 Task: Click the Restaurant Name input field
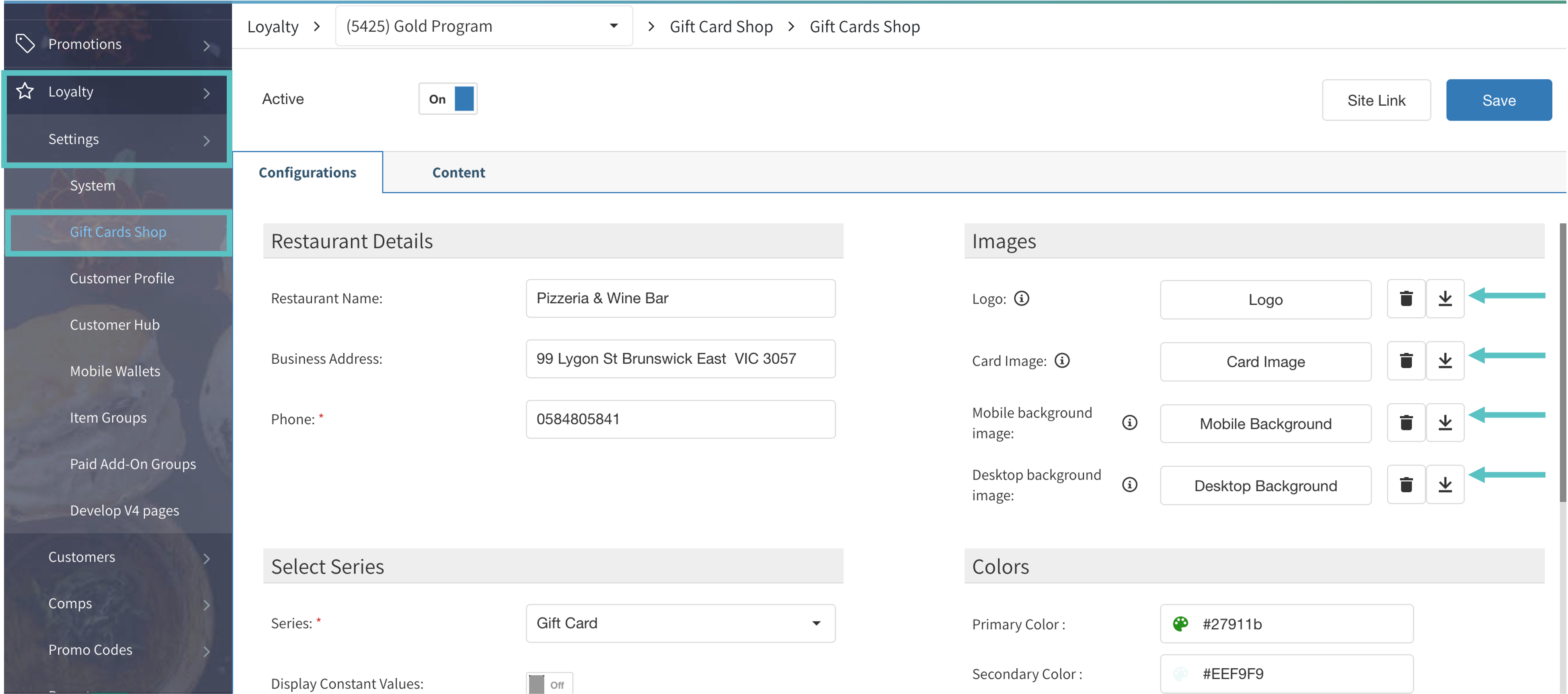[x=680, y=299]
